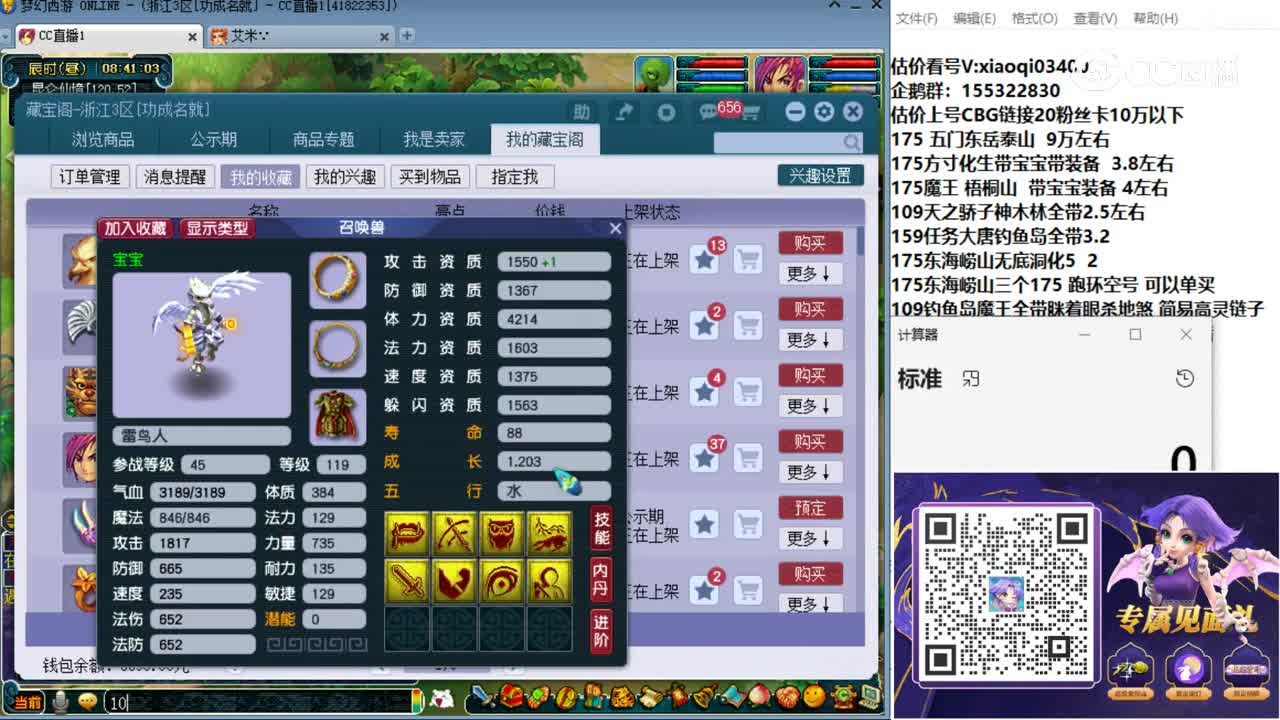This screenshot has height=720, width=1280.
Task: Open 格式(O) menu in notepad
Action: (x=1034, y=18)
